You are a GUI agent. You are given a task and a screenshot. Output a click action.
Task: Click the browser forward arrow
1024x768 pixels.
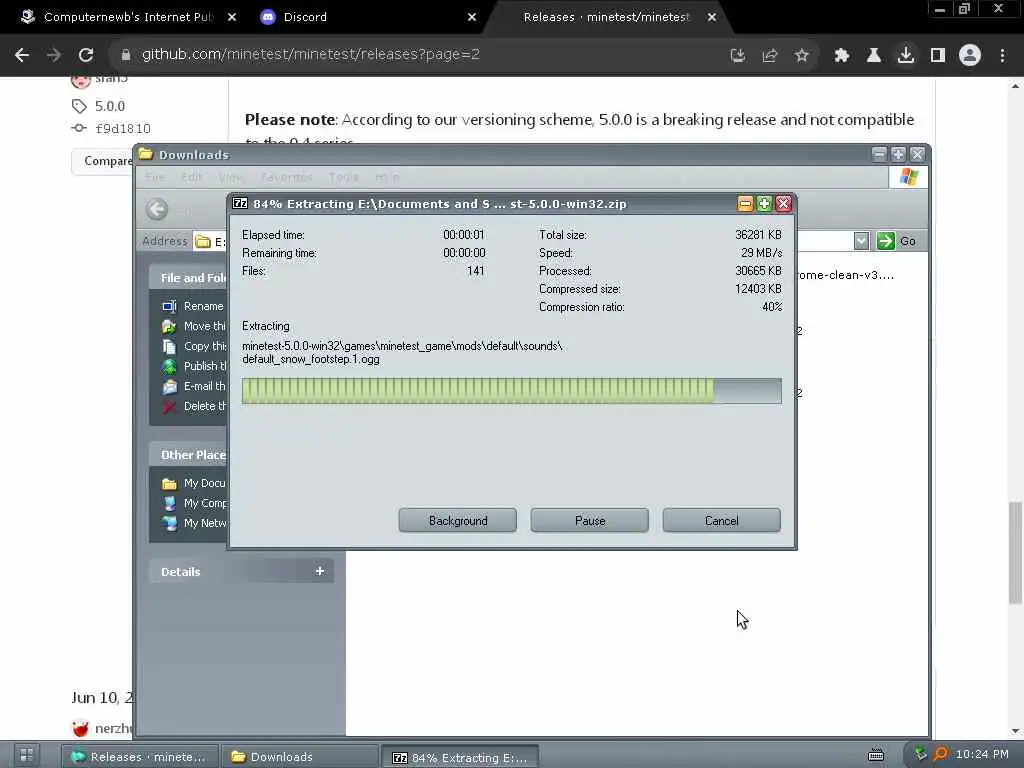tap(54, 55)
